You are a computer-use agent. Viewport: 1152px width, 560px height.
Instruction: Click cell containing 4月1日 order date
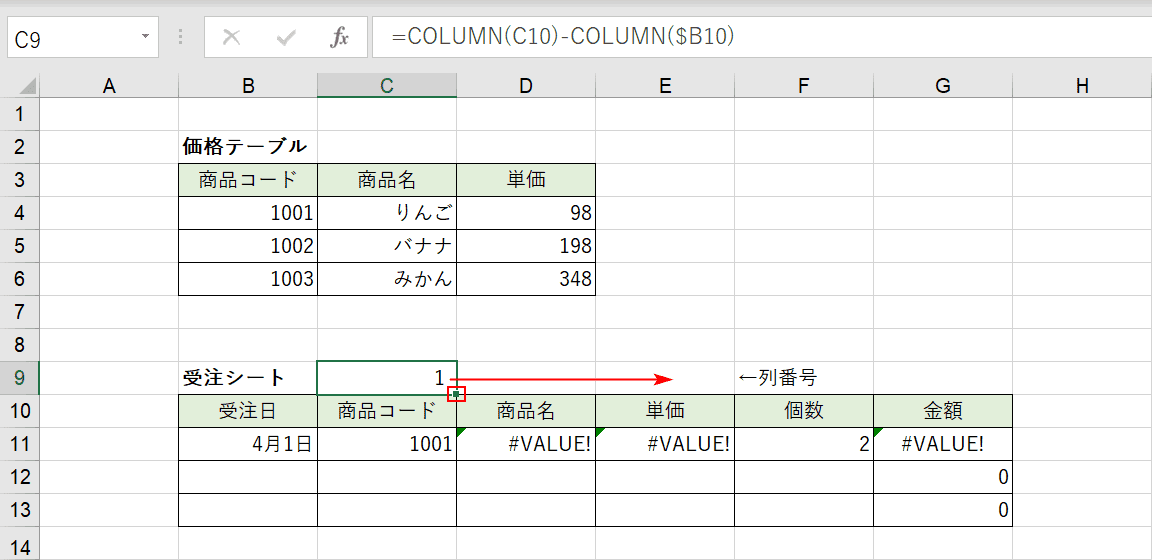tap(248, 444)
